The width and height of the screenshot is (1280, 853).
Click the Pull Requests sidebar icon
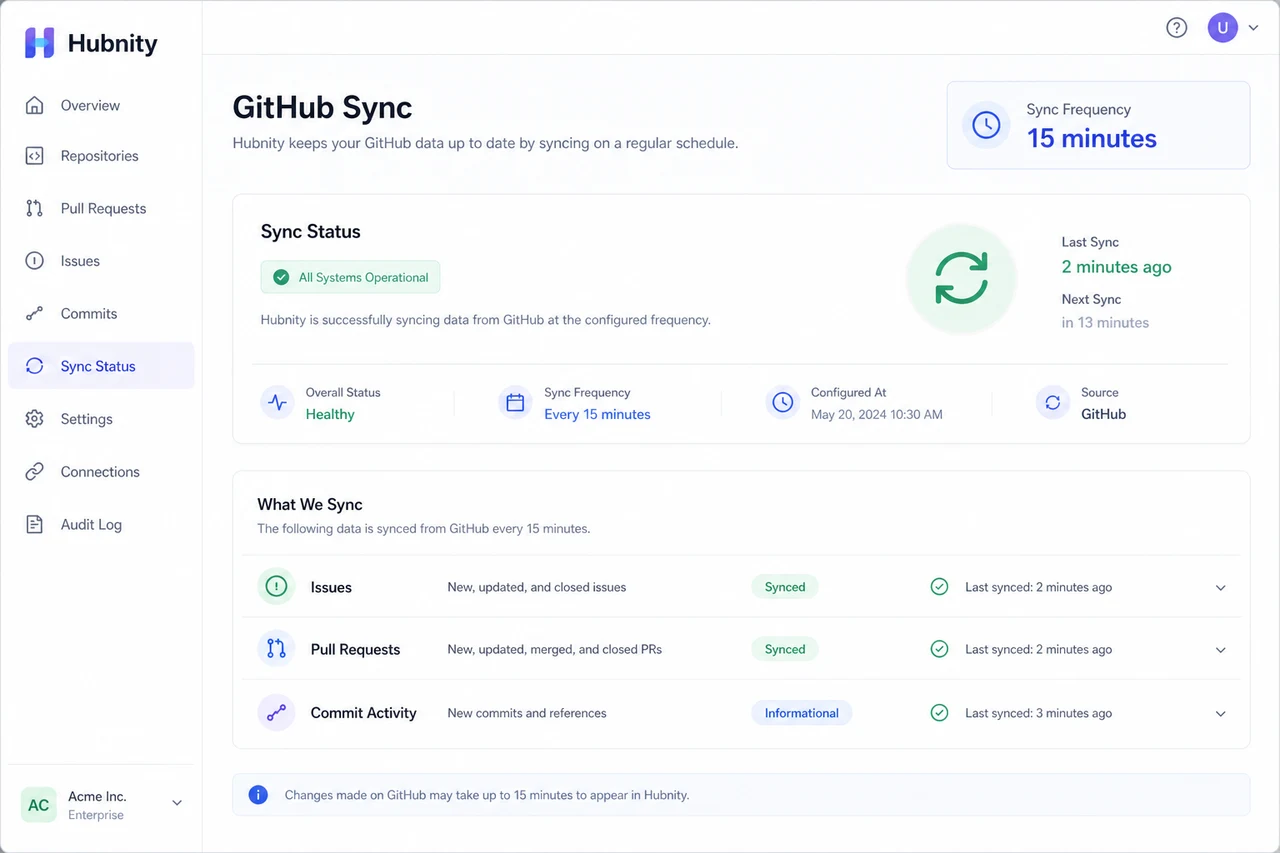click(x=34, y=208)
